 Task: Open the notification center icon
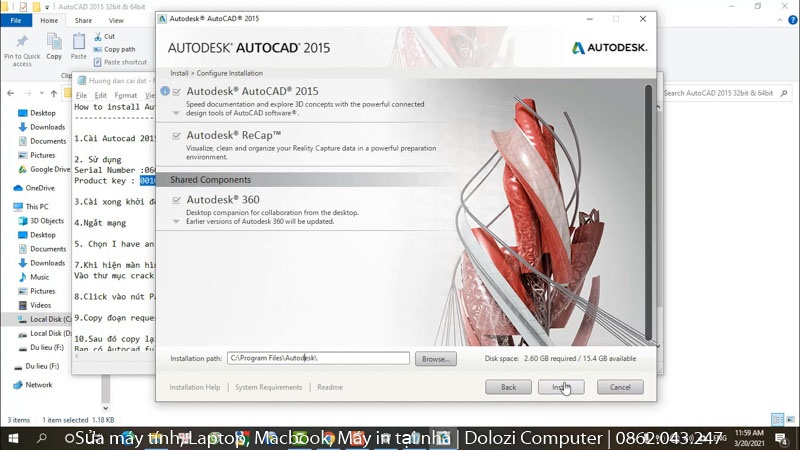tap(781, 438)
